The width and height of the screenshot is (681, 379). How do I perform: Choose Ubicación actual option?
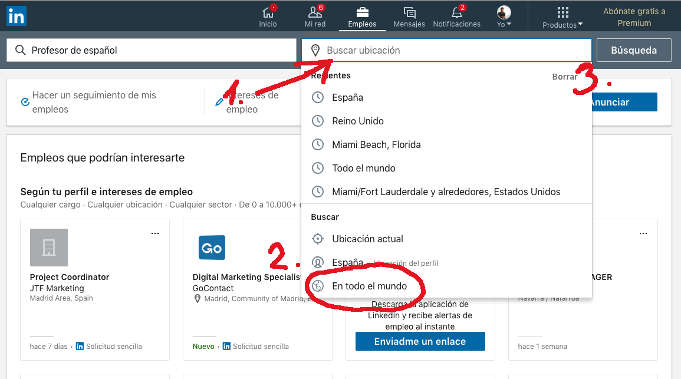446,239
